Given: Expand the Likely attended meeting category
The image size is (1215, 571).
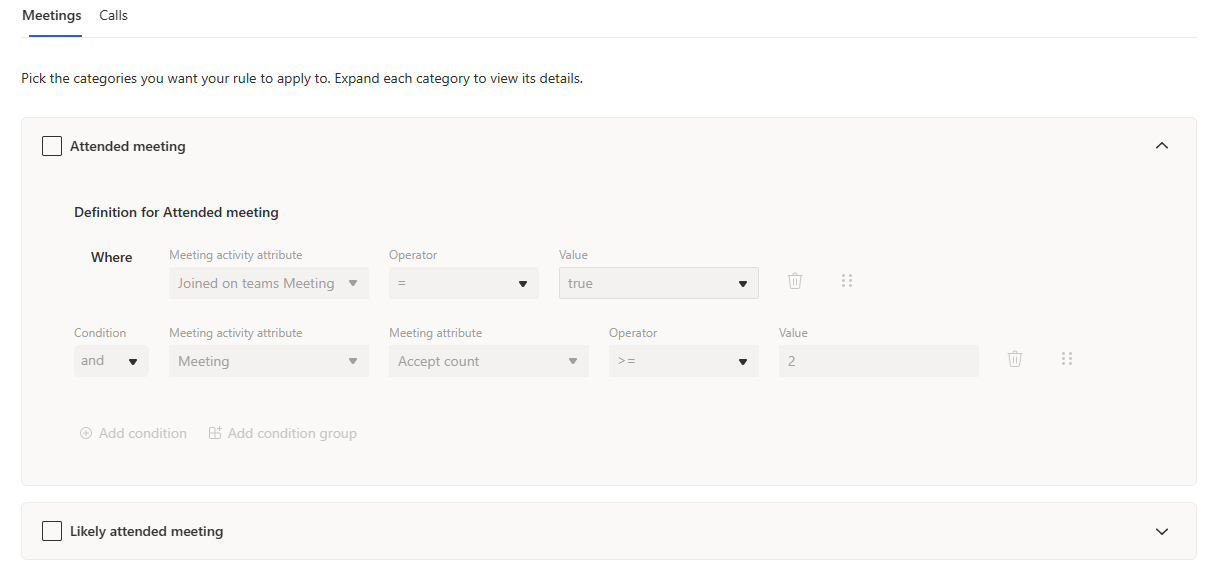Looking at the screenshot, I should [1161, 531].
